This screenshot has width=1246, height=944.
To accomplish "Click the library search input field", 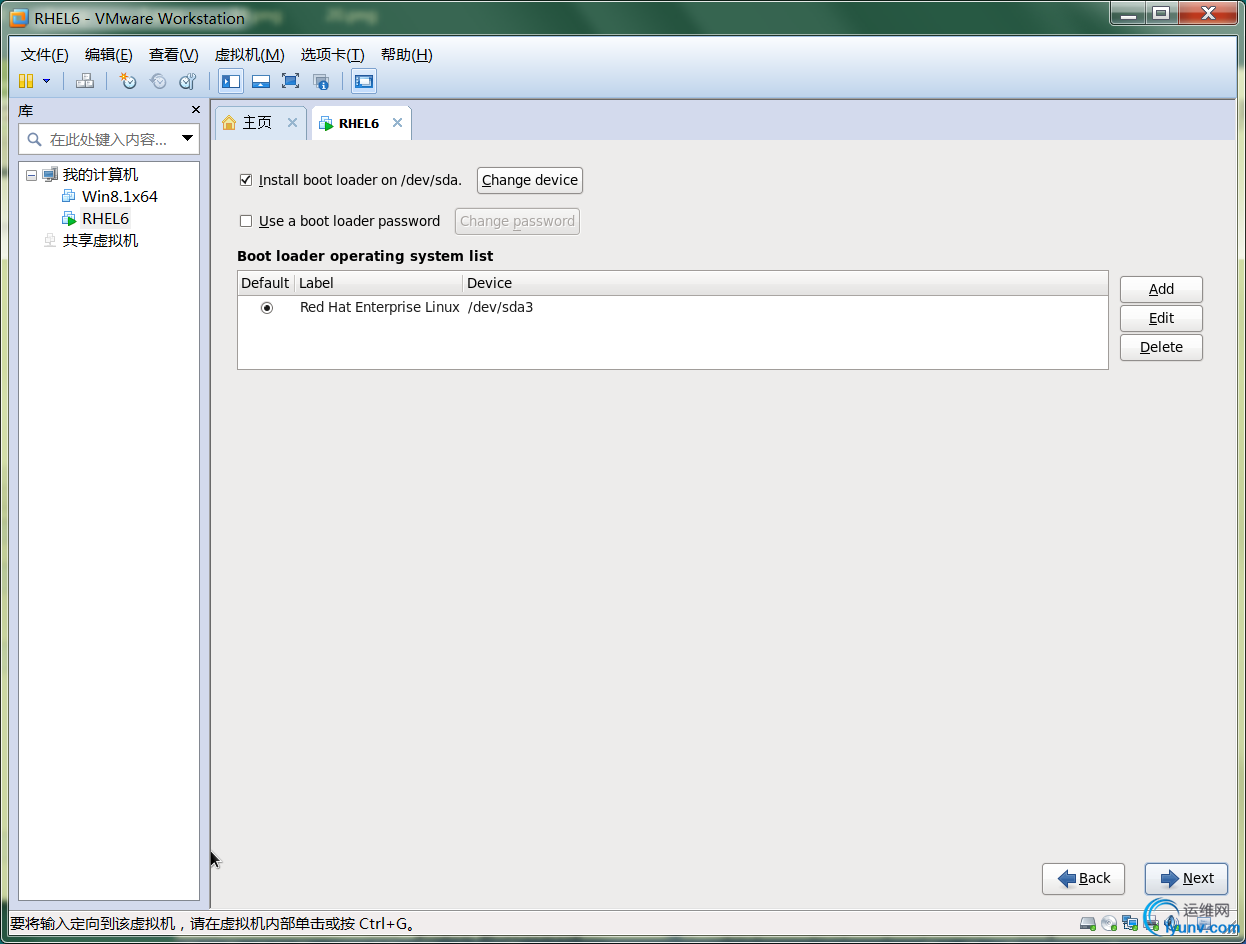I will pos(110,139).
